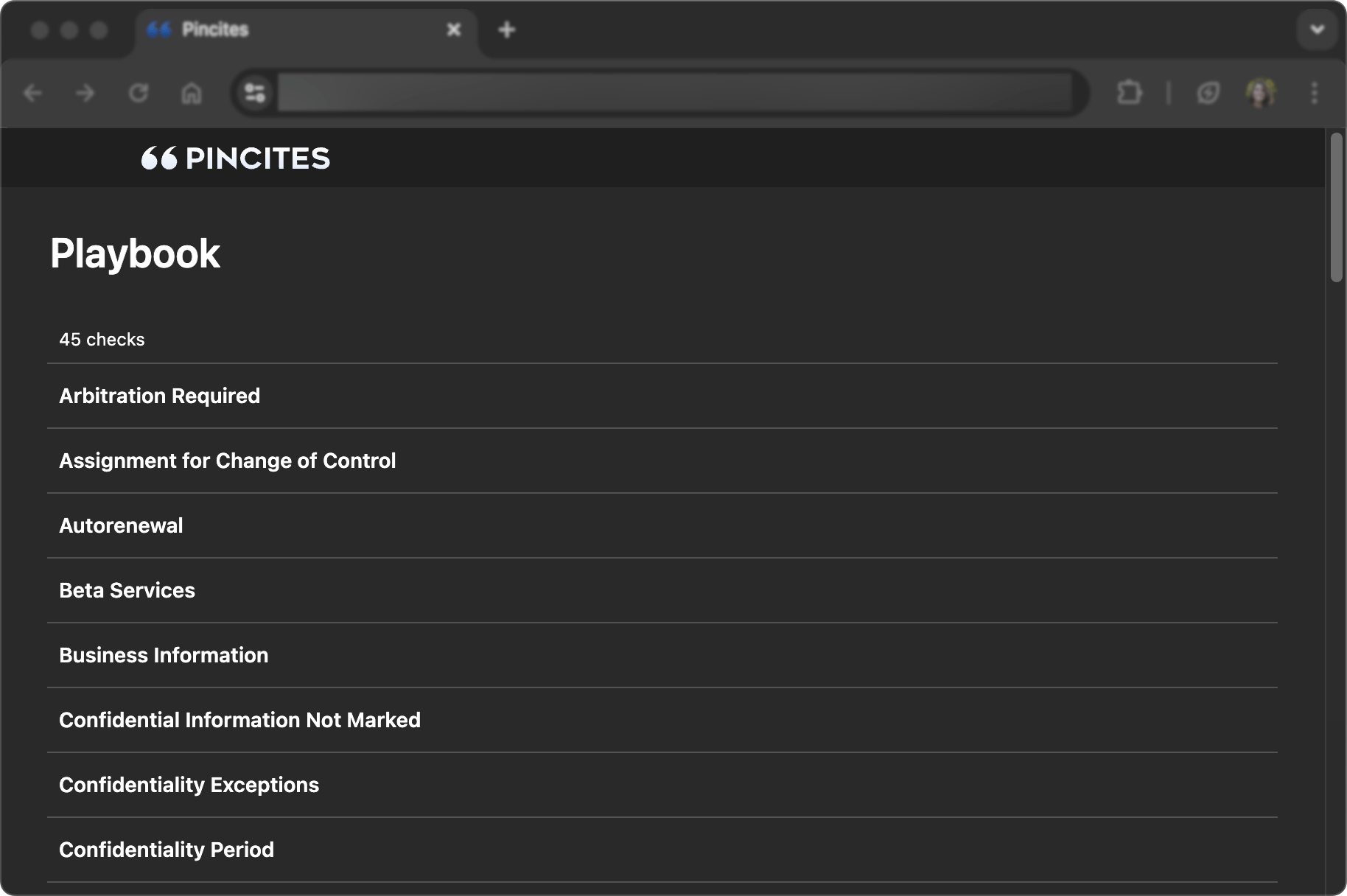
Task: Go to the browser home page
Action: pos(192,93)
